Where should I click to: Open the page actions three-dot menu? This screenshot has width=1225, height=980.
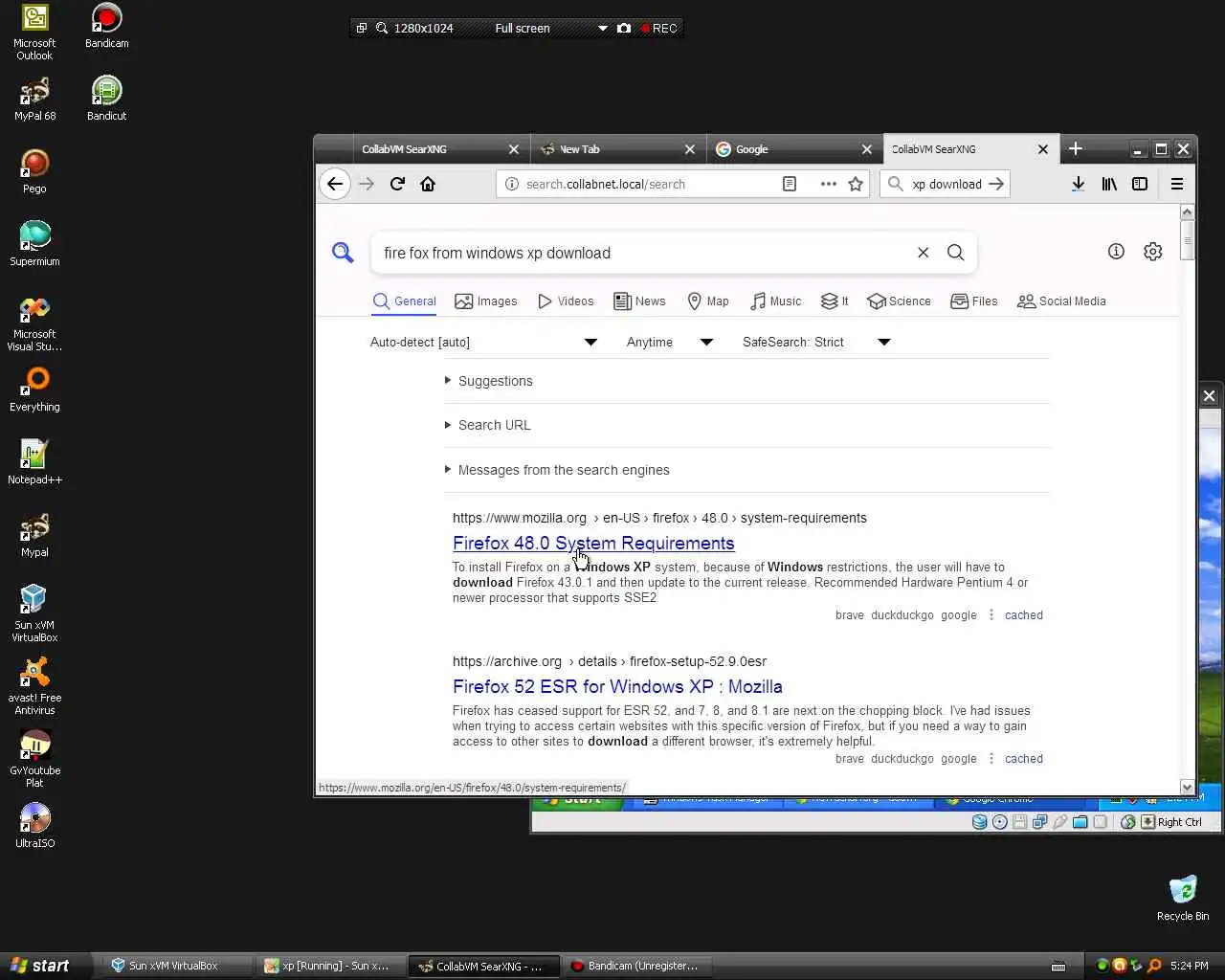pos(829,184)
